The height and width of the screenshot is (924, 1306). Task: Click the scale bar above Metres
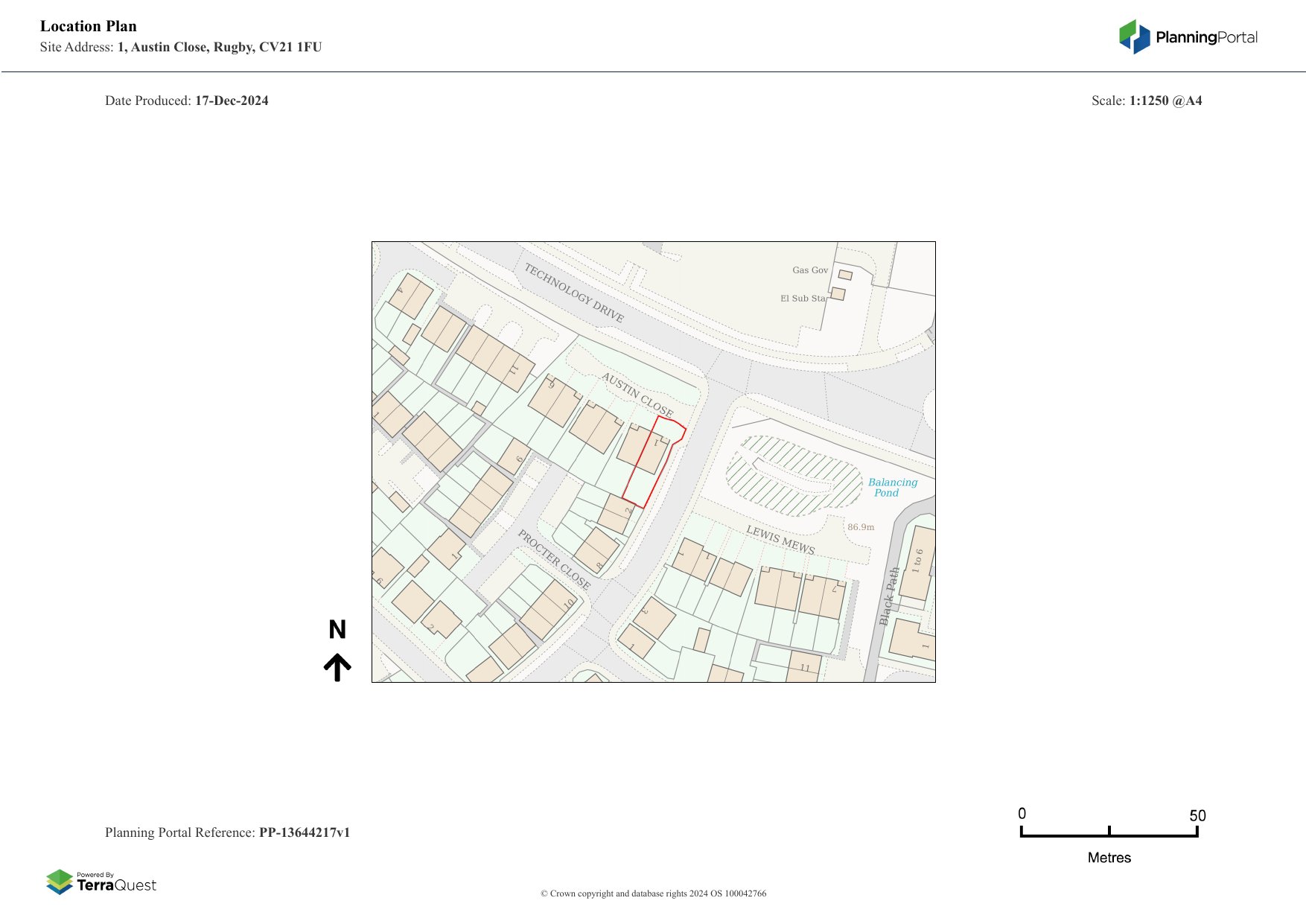pyautogui.click(x=1109, y=835)
